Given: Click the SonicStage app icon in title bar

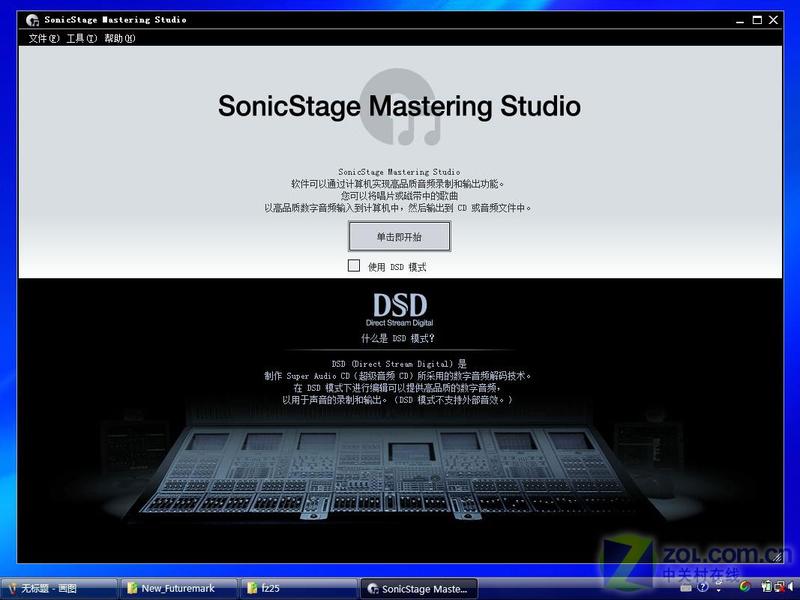Looking at the screenshot, I should [x=33, y=20].
